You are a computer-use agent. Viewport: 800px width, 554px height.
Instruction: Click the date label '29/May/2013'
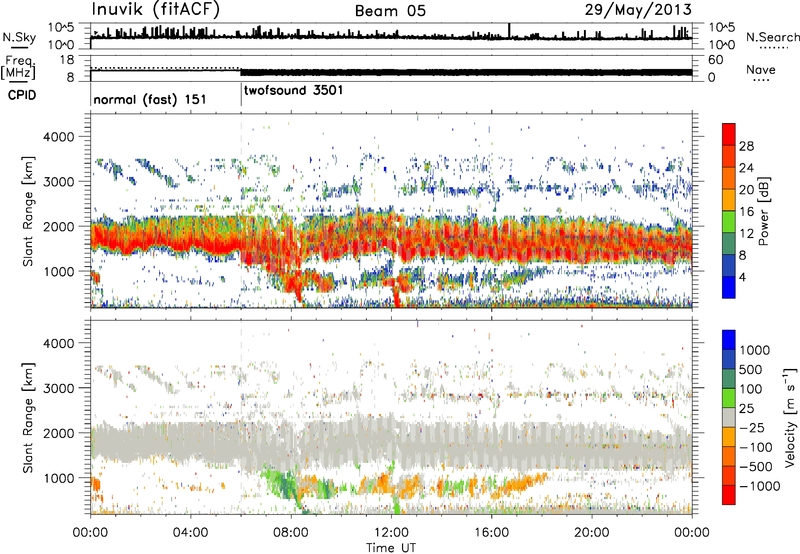pyautogui.click(x=638, y=10)
